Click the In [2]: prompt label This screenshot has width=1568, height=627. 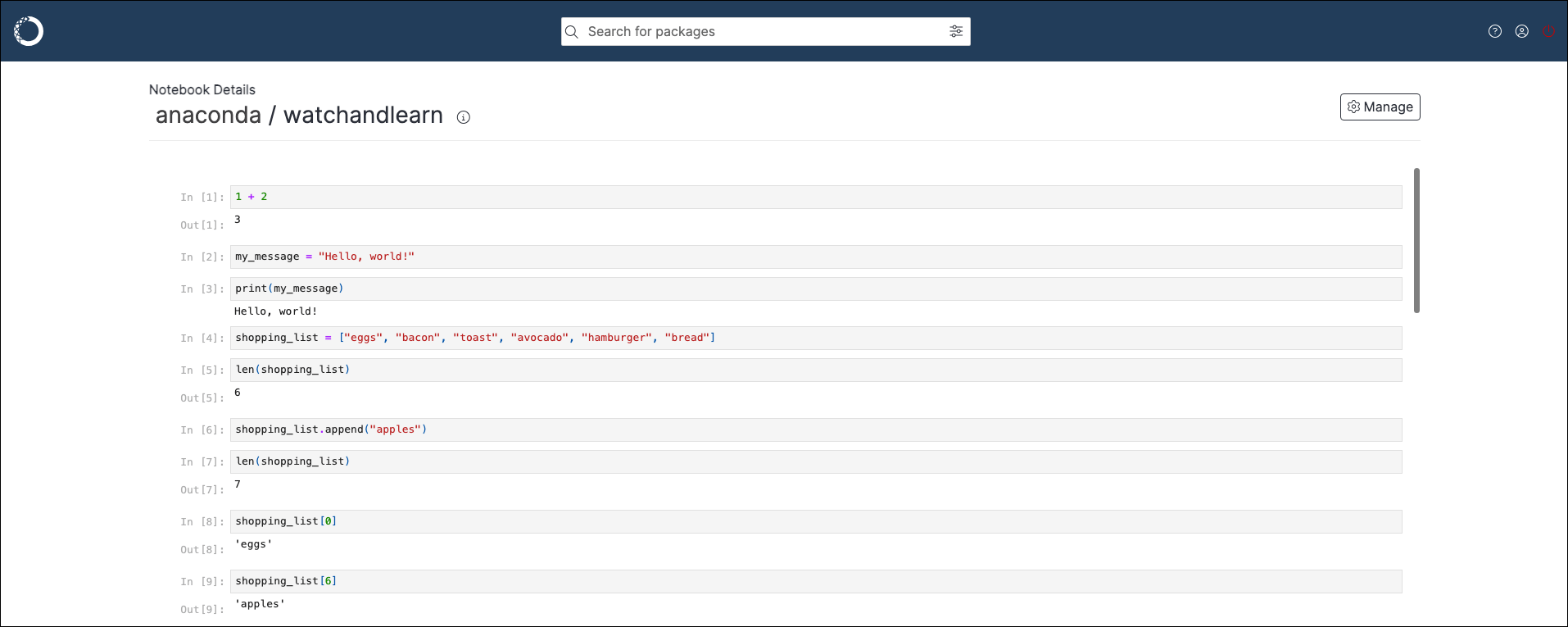[202, 257]
